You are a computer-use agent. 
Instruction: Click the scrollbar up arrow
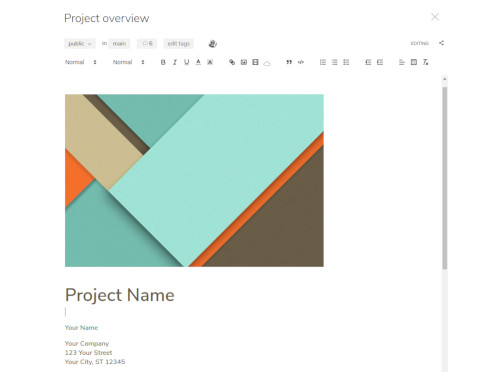(445, 79)
